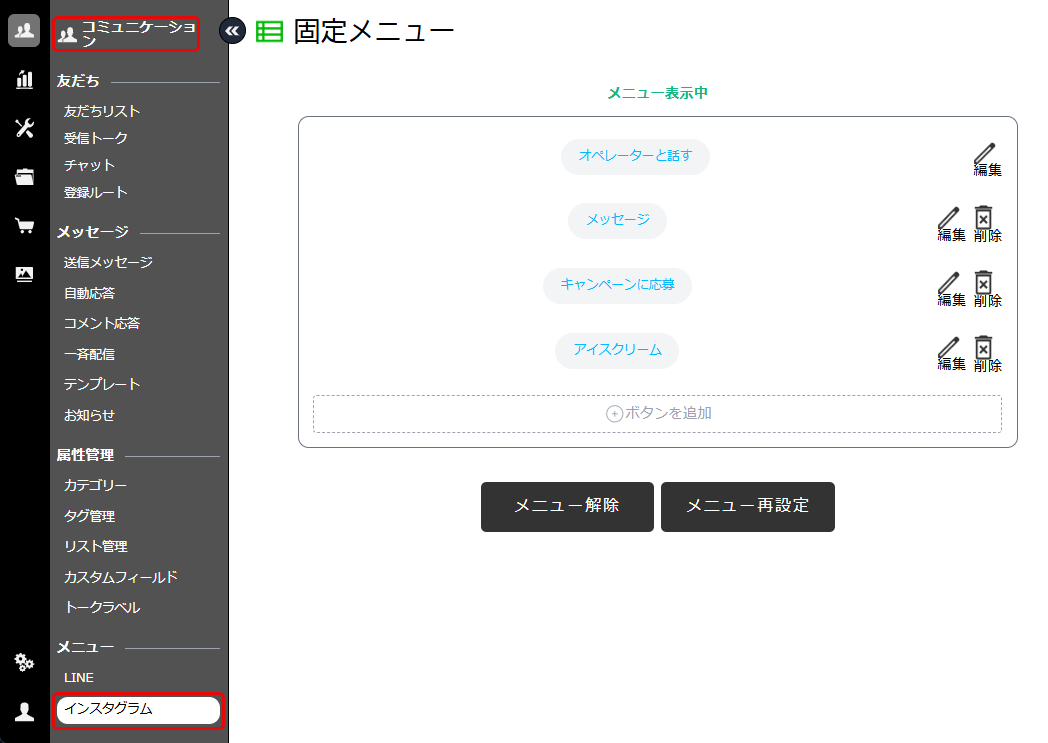Image resolution: width=1048 pixels, height=743 pixels.
Task: Go to 自動応答 in the sidebar
Action: click(89, 293)
